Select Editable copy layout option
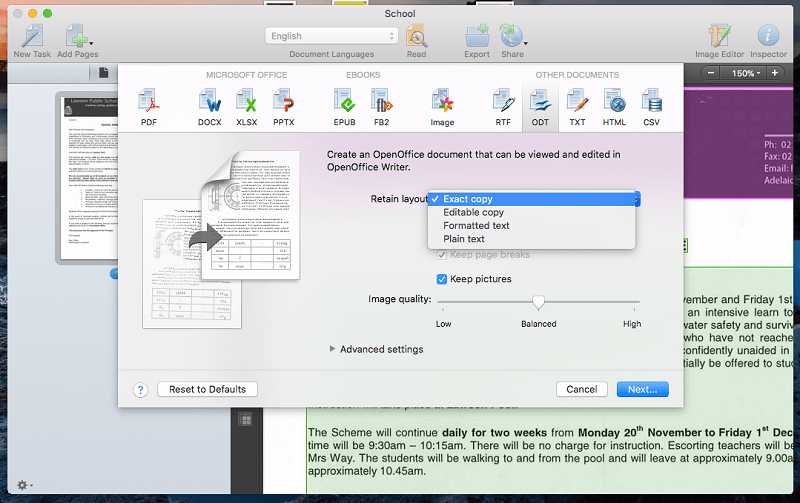This screenshot has height=503, width=800. (x=532, y=212)
